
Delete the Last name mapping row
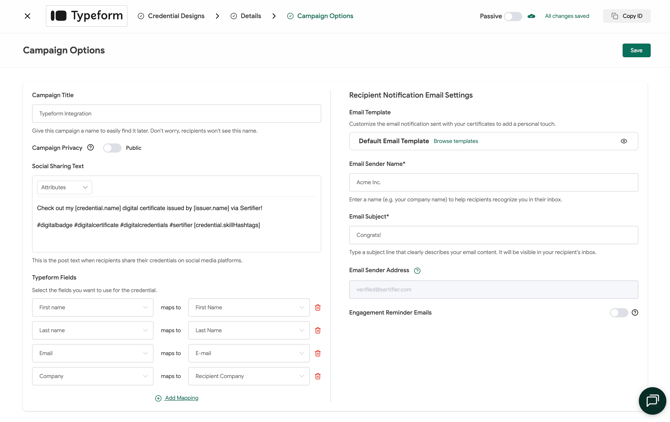pos(317,330)
